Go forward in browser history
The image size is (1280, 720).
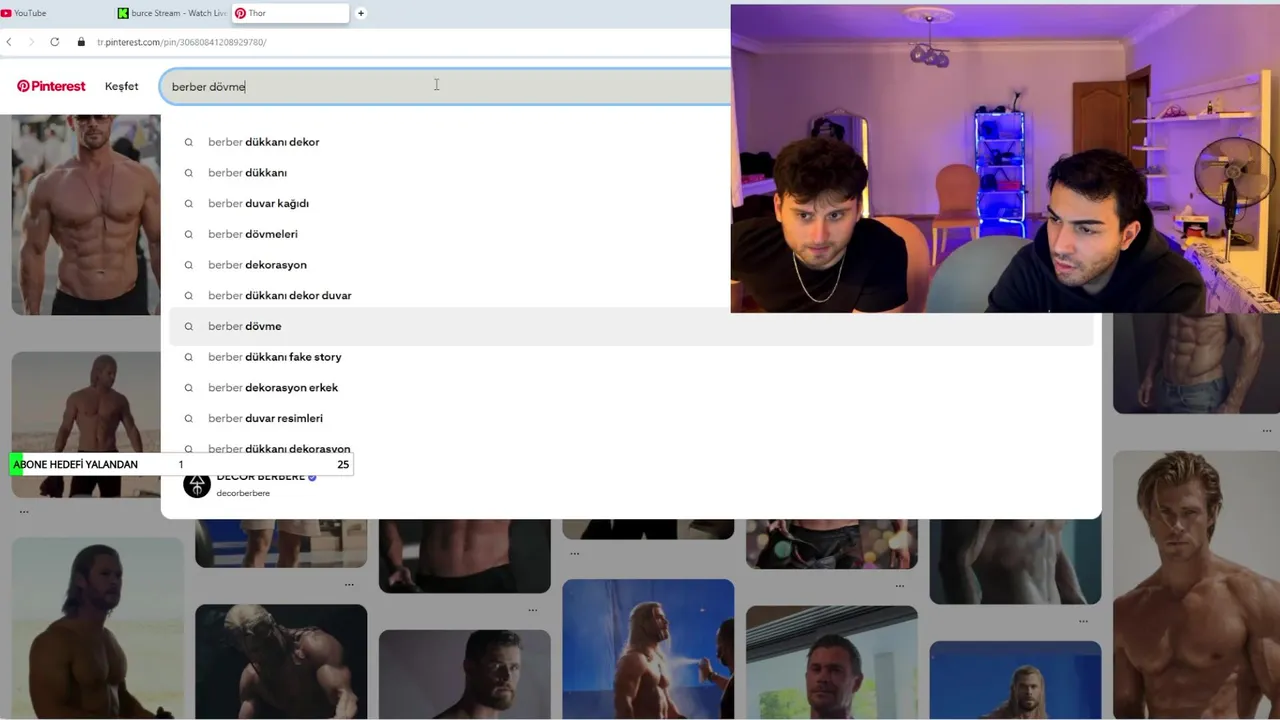pos(31,42)
